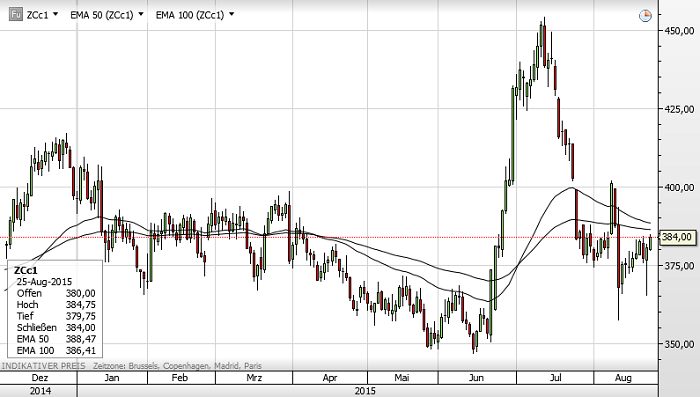Click the 450,00 price axis label
The image size is (700, 397).
679,31
